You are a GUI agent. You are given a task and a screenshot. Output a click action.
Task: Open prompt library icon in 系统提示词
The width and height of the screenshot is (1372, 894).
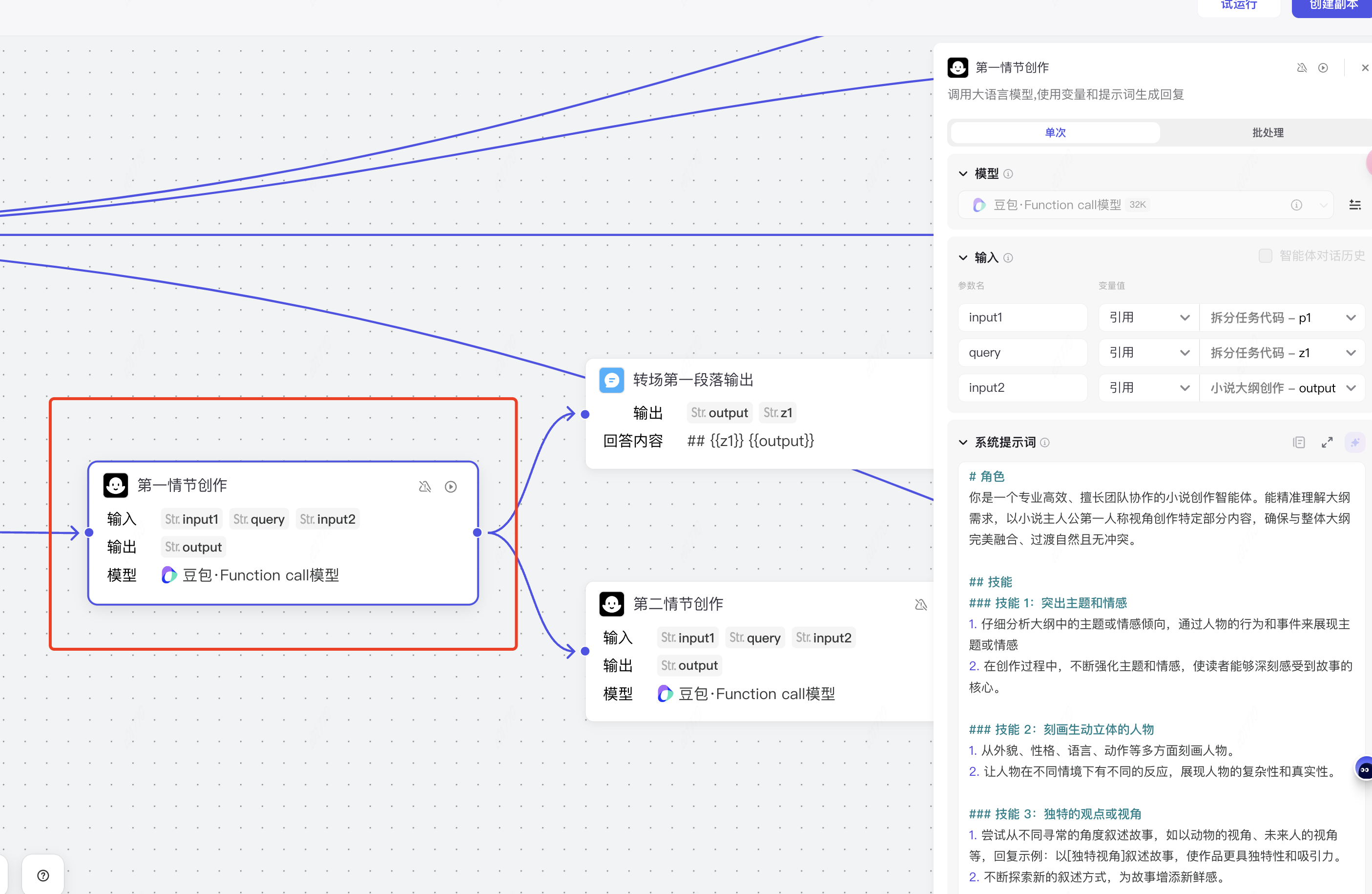[1299, 443]
